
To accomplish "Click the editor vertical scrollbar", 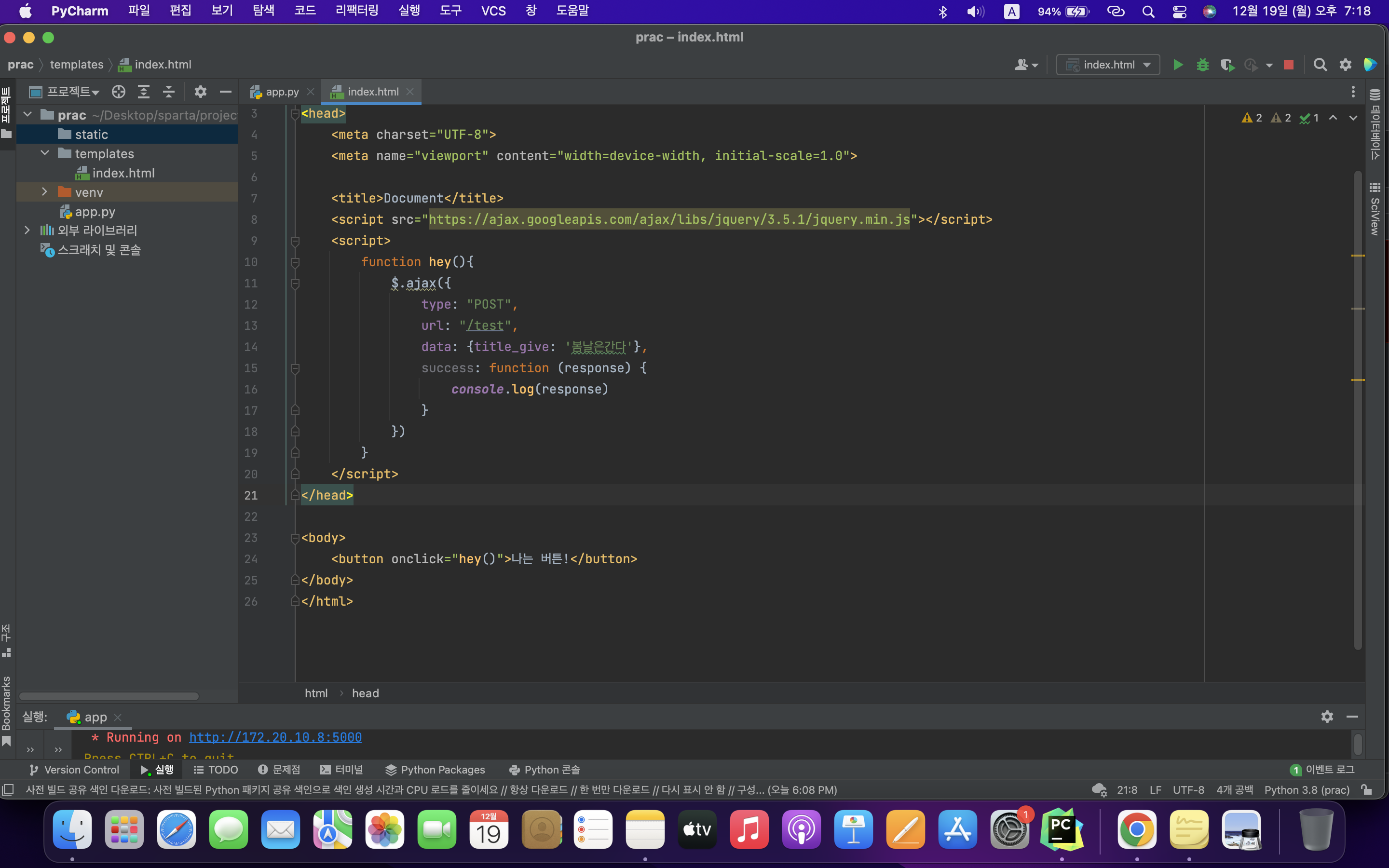I will coord(1358,410).
